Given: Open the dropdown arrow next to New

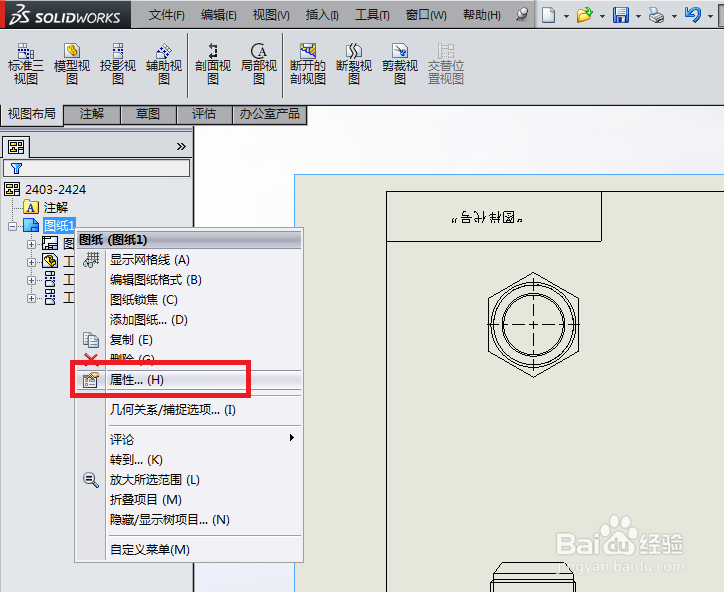Looking at the screenshot, I should pos(566,16).
